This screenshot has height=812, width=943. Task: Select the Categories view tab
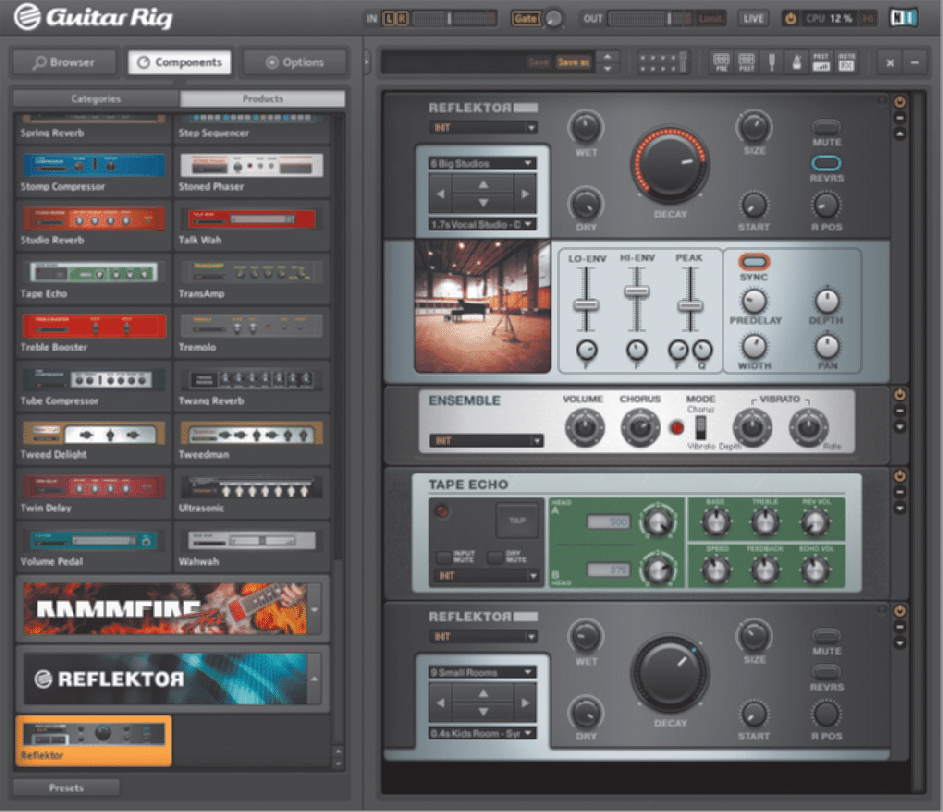[96, 99]
